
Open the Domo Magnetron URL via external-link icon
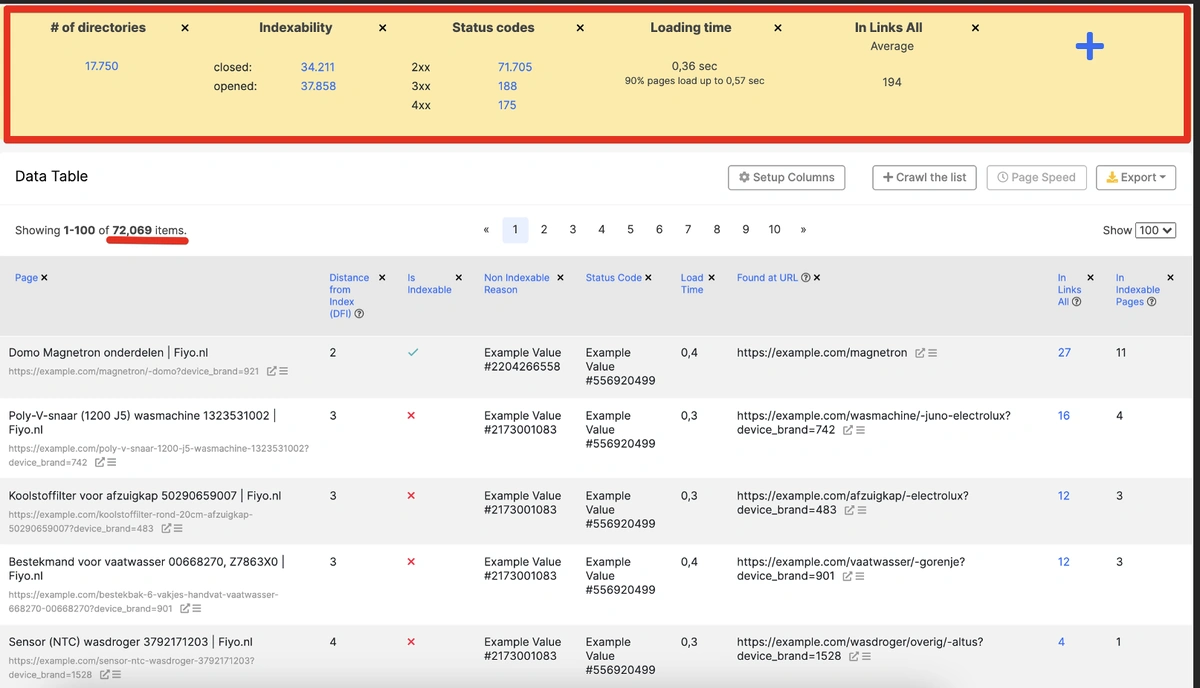[x=921, y=353]
